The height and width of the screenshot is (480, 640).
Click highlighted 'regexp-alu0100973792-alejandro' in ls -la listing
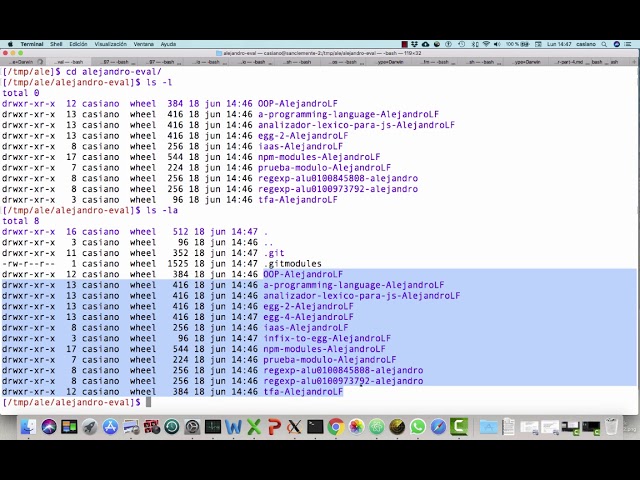pos(343,381)
